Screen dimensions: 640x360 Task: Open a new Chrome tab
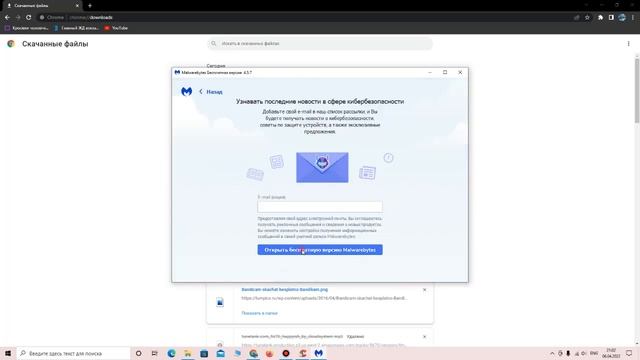[90, 6]
